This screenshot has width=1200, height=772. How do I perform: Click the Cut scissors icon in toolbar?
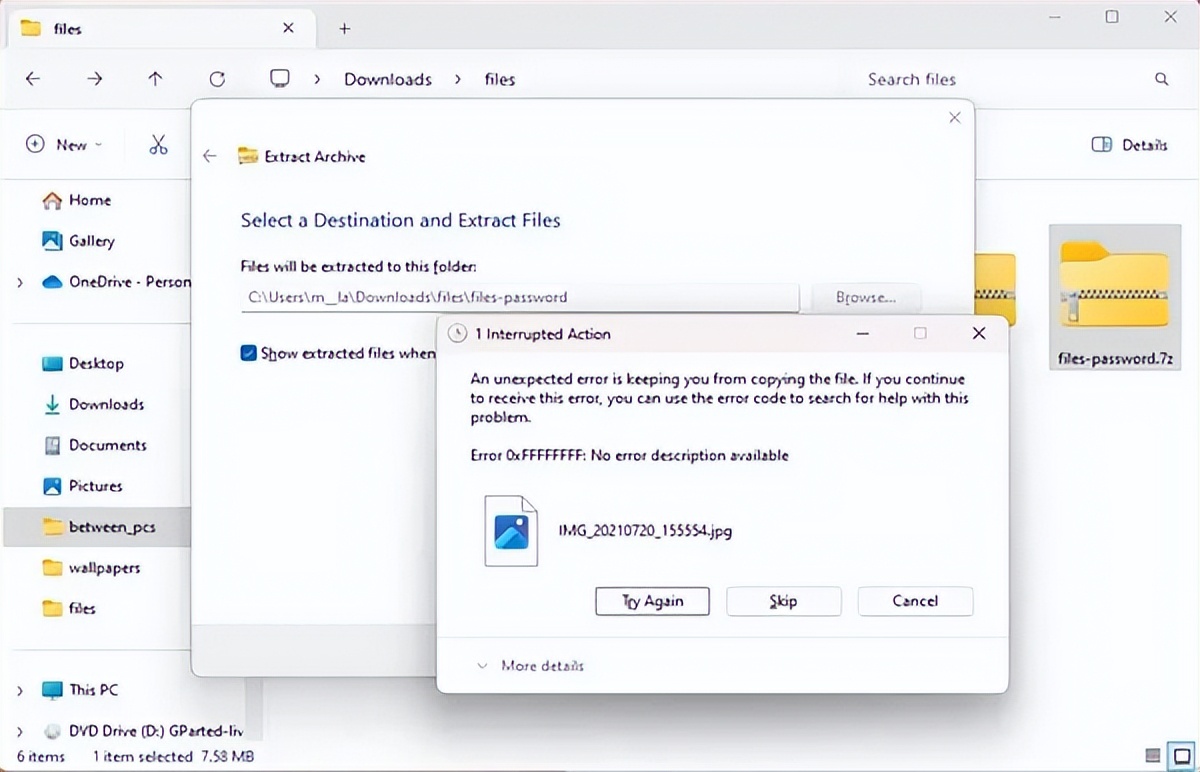click(x=158, y=144)
